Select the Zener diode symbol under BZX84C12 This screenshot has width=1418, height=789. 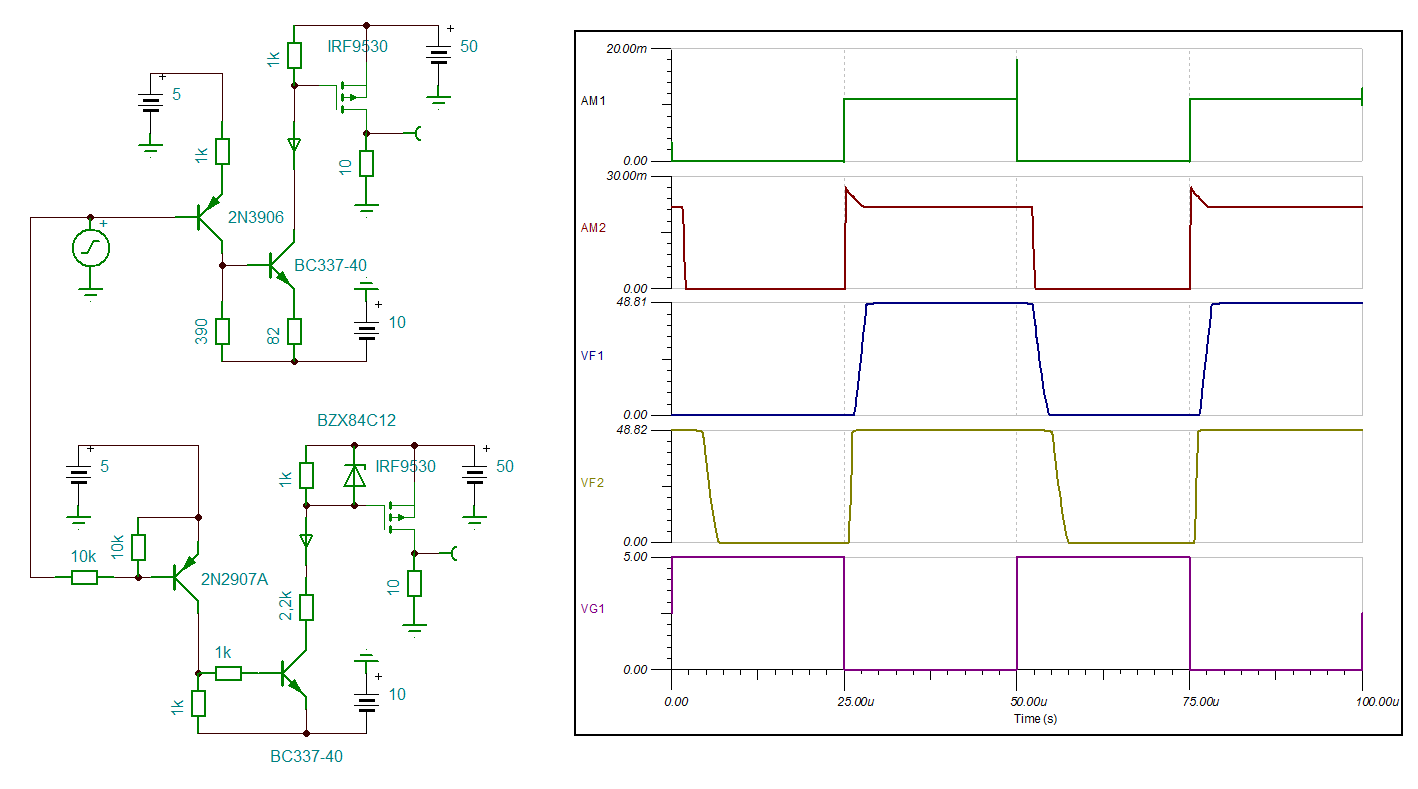(354, 475)
